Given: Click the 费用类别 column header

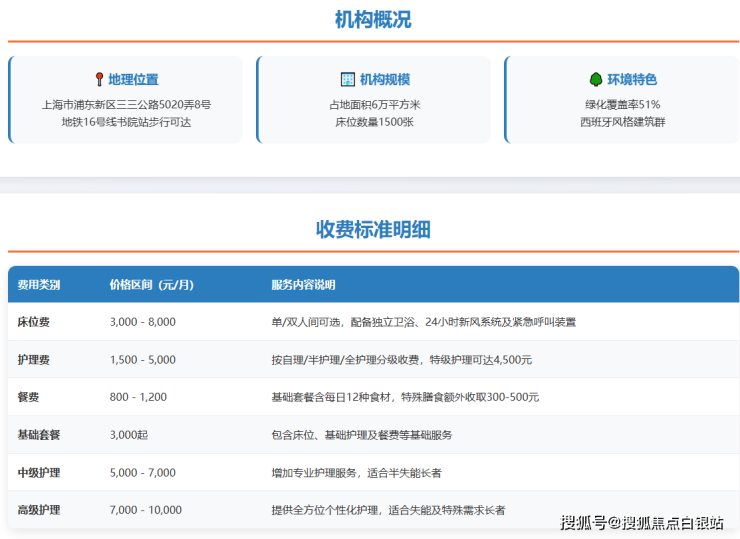Looking at the screenshot, I should [39, 285].
